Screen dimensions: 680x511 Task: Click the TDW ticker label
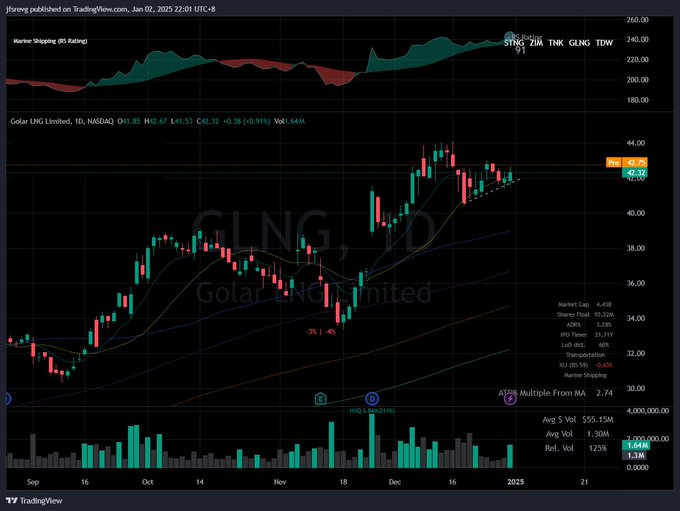[x=604, y=43]
